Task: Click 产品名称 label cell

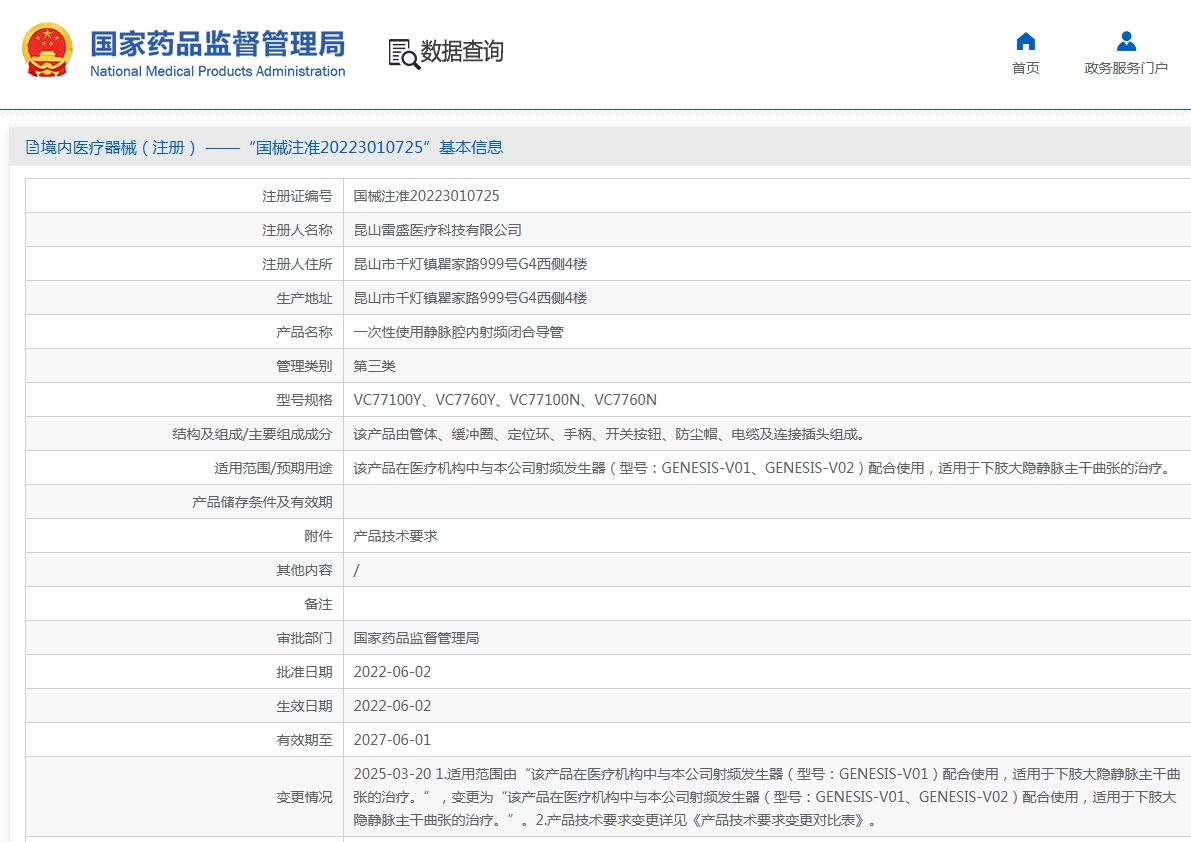Action: point(185,332)
